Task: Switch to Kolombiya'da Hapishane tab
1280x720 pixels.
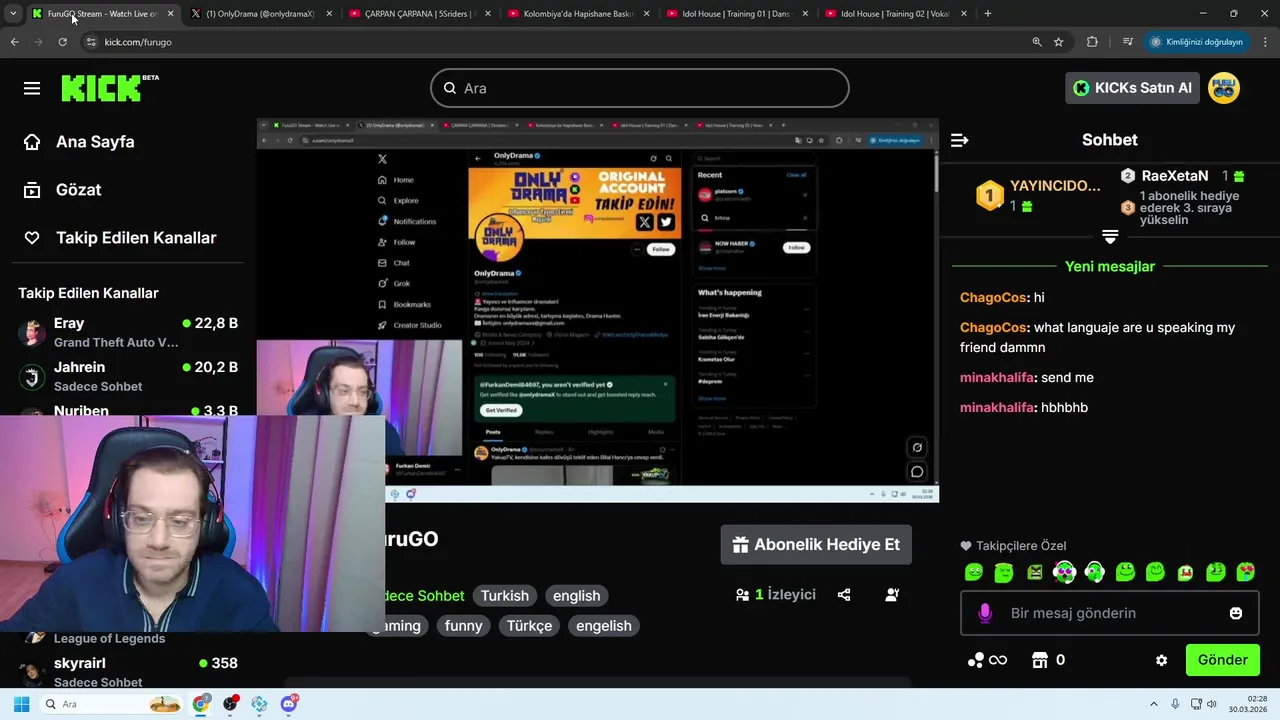Action: (579, 14)
